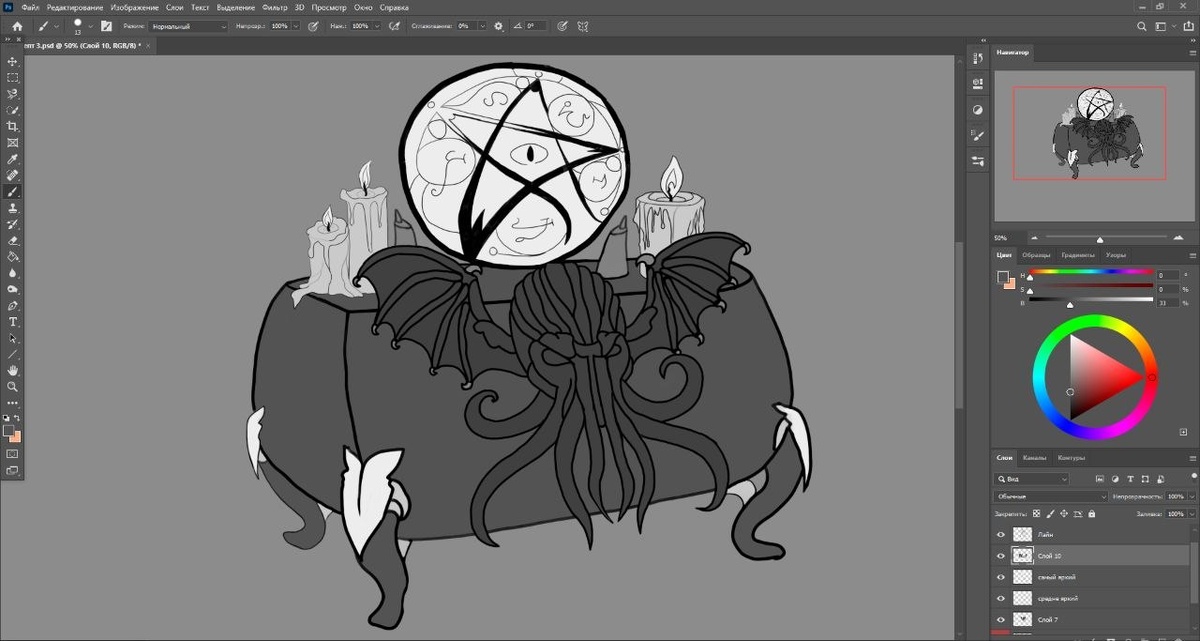
Task: Click the hue slider in Color panel
Action: pos(1090,271)
